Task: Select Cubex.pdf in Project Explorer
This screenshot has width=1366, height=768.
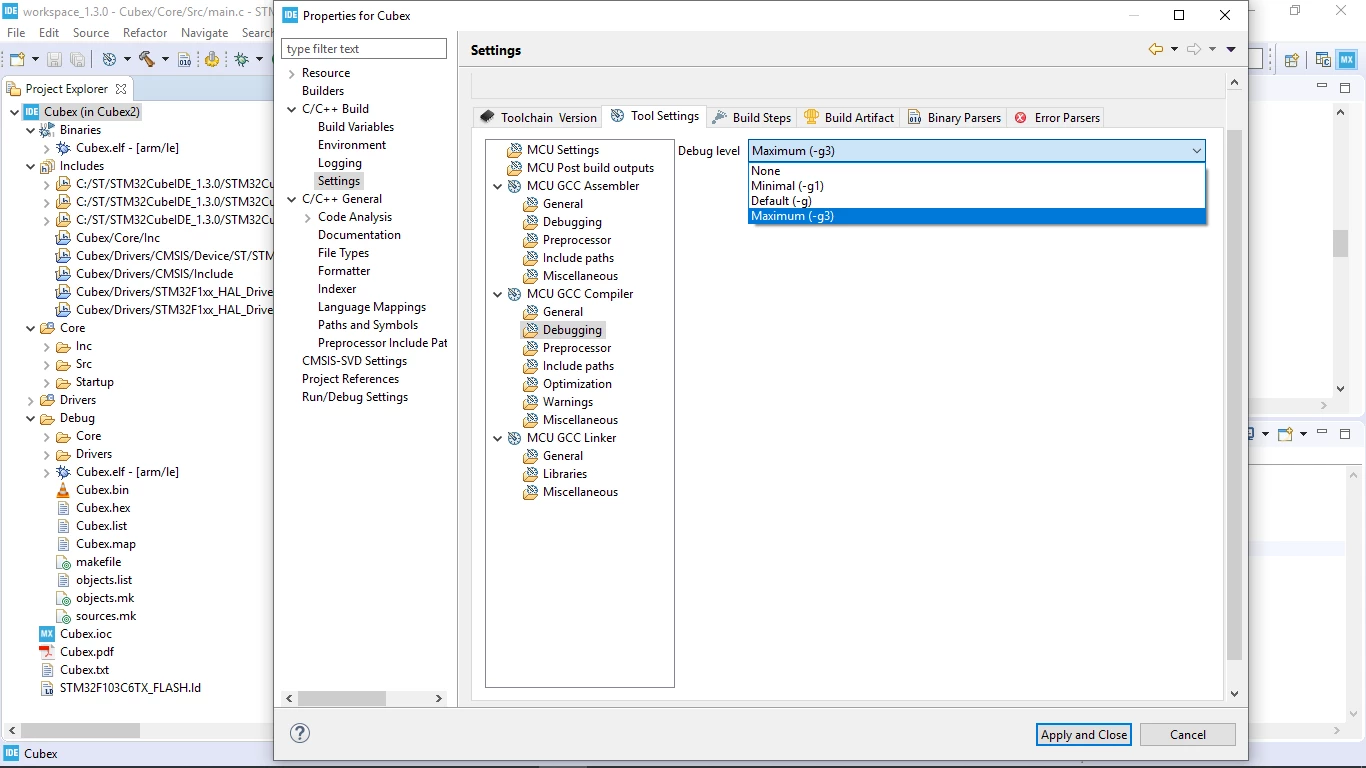Action: pos(87,652)
